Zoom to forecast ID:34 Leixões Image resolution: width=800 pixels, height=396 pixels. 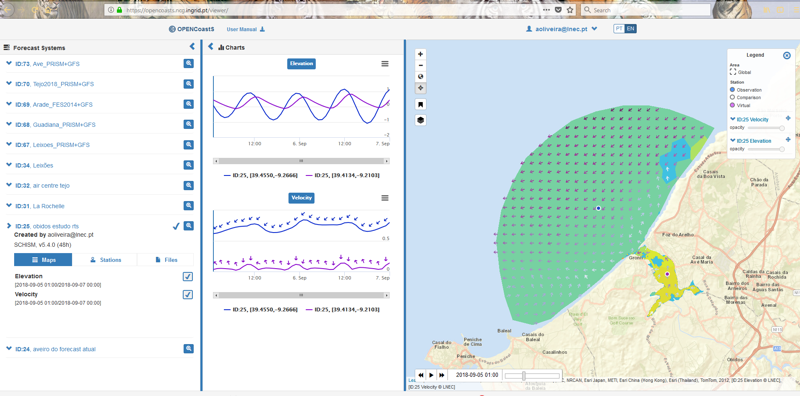tap(188, 165)
